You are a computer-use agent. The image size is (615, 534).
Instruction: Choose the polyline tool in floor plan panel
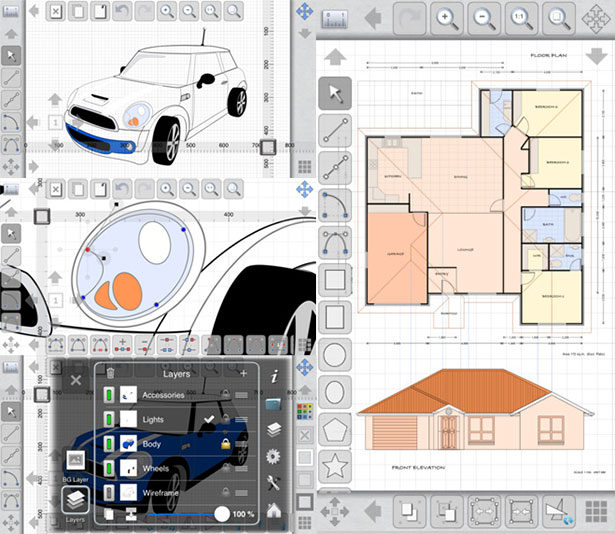[335, 168]
